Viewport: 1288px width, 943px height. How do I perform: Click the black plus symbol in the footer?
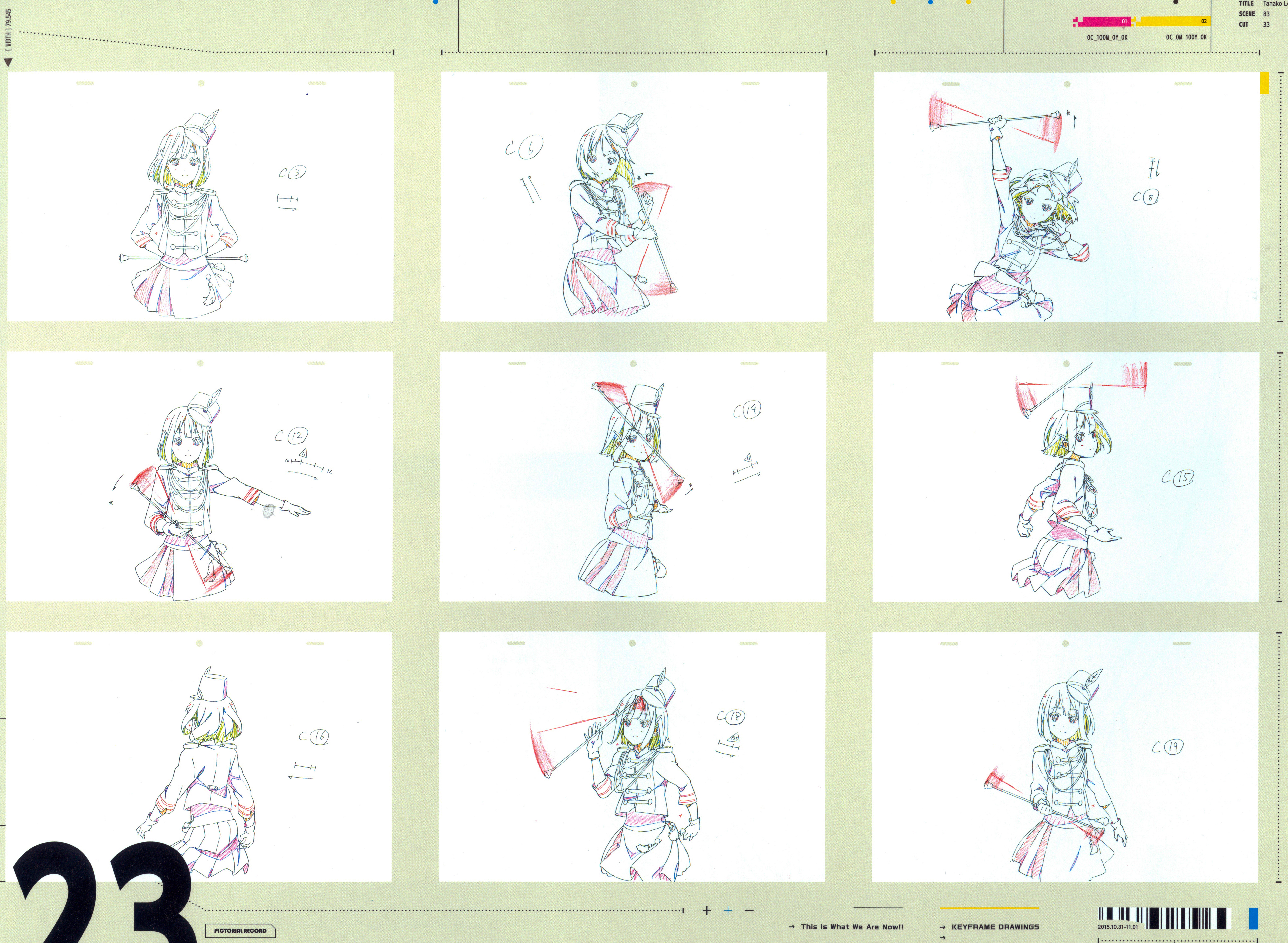click(707, 911)
